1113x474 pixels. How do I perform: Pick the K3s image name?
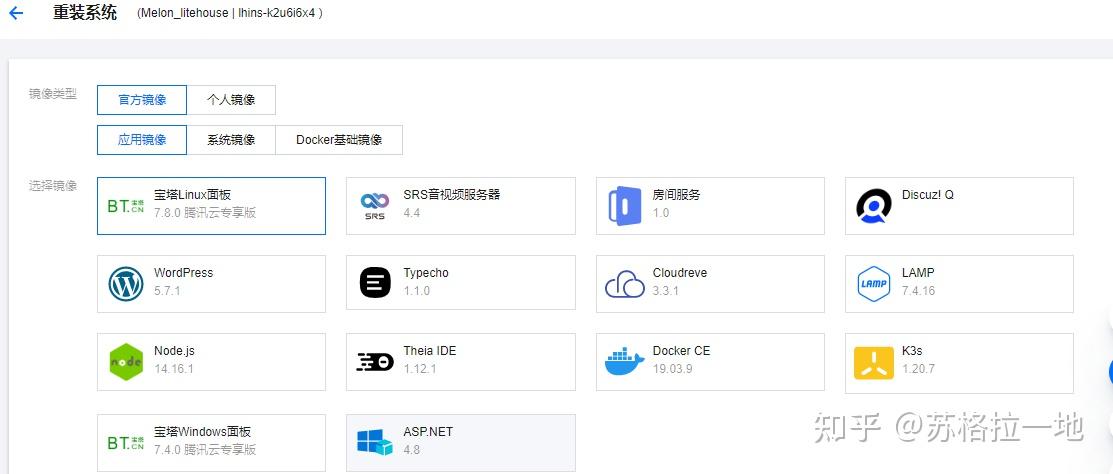click(912, 351)
